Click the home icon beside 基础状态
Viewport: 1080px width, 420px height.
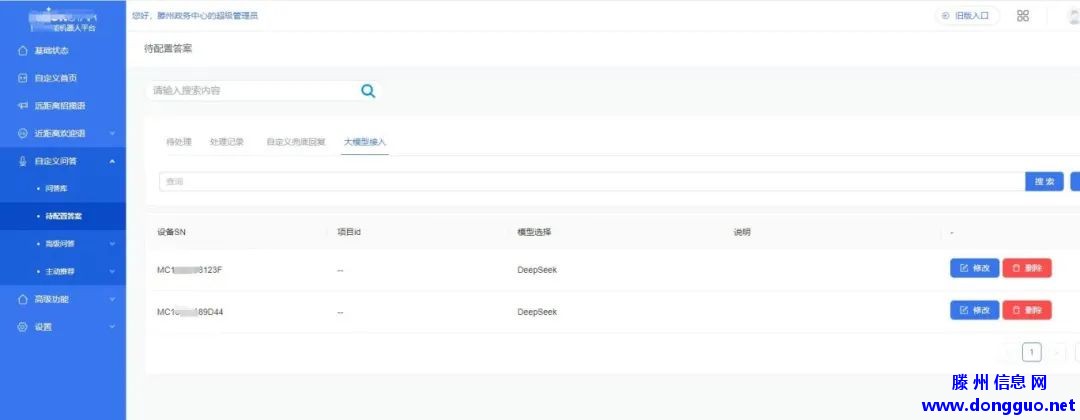click(x=23, y=50)
